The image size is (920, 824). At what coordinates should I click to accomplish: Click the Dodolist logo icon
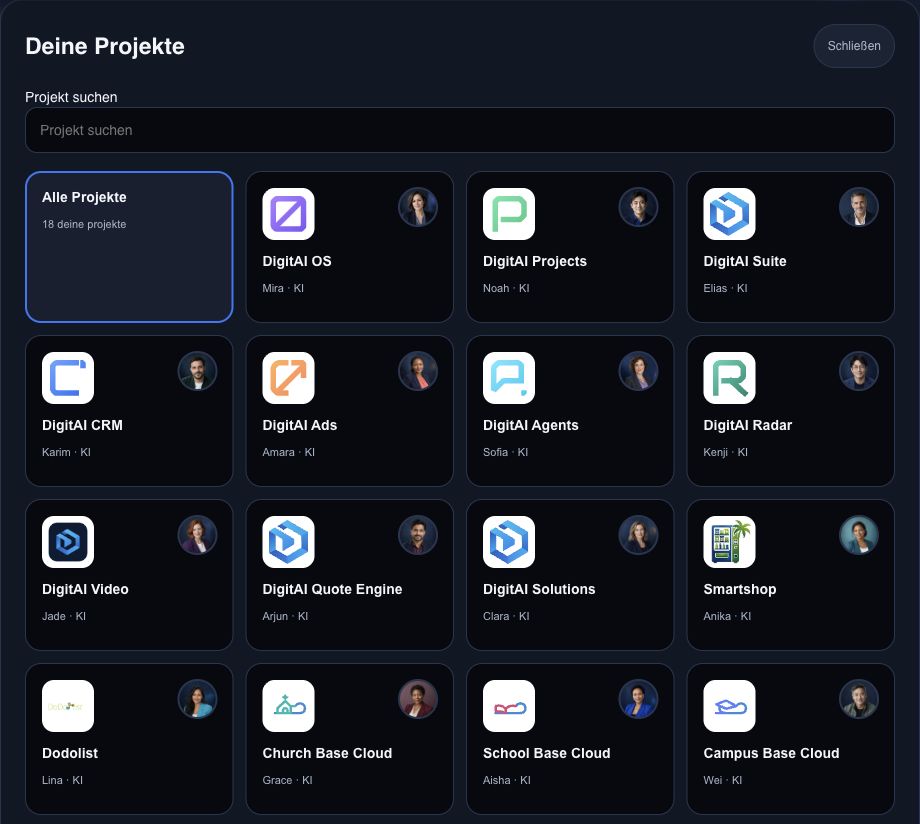click(x=68, y=706)
